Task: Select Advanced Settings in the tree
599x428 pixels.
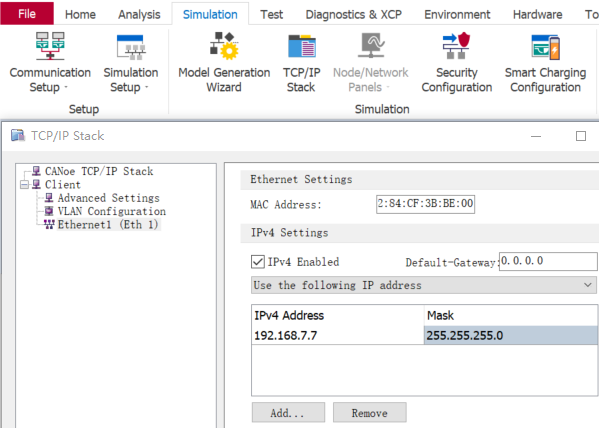Action: 108,198
